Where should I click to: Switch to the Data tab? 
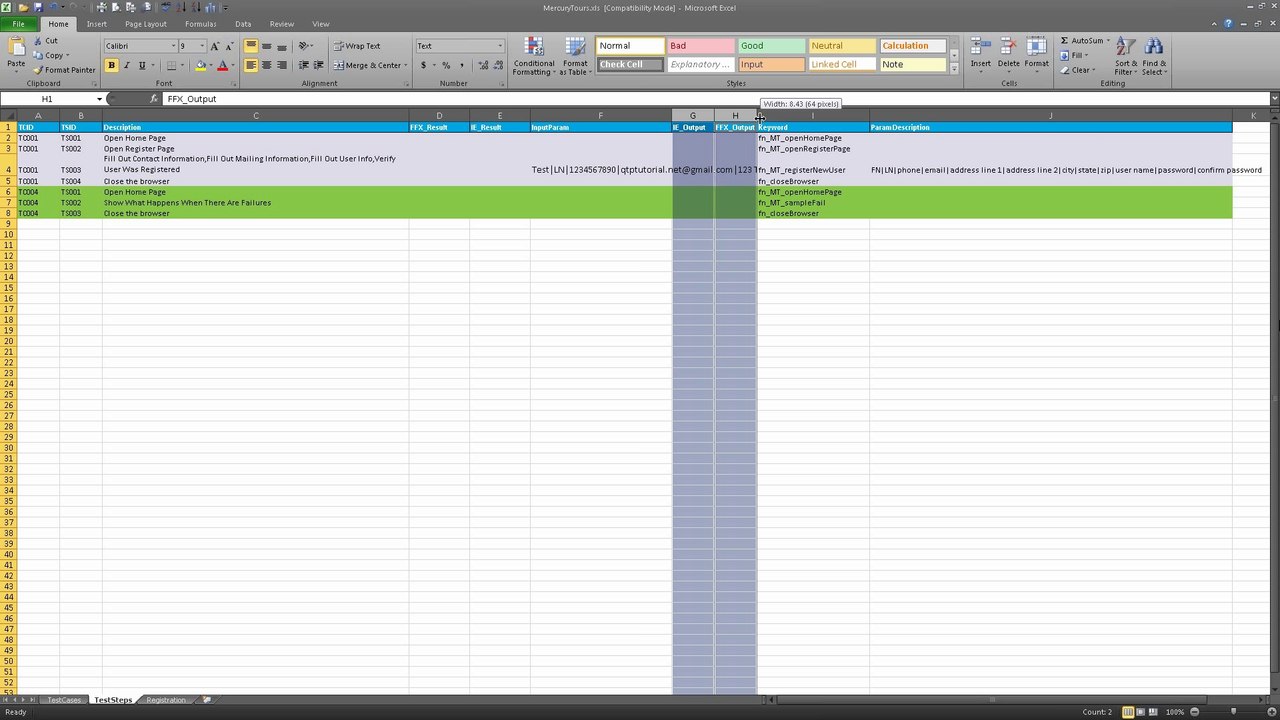(243, 24)
